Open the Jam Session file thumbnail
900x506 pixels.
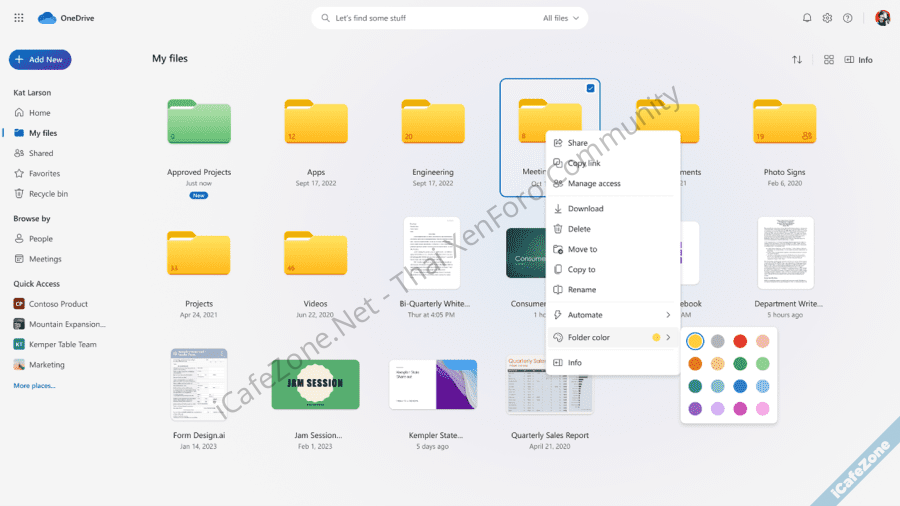point(315,385)
